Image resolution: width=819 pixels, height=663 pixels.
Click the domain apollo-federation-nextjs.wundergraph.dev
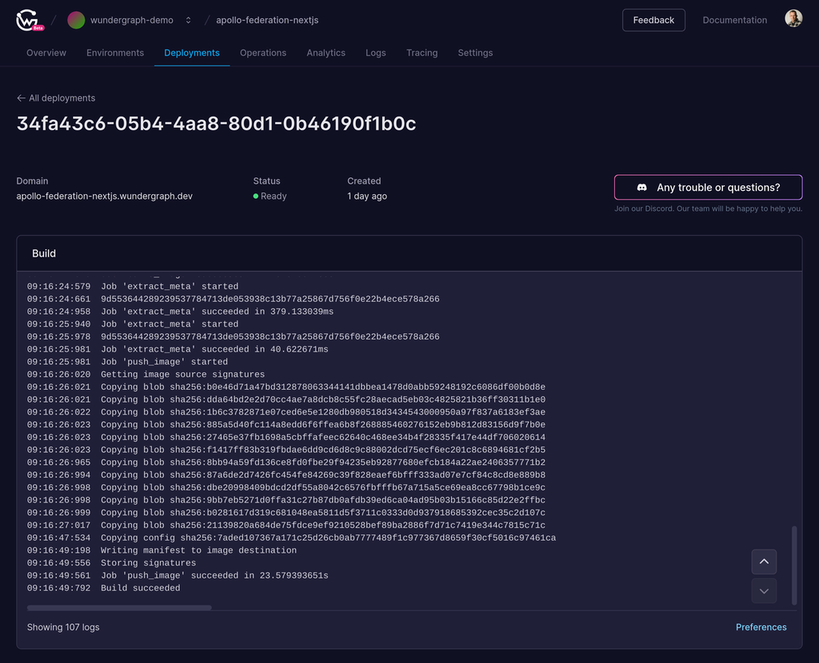pyautogui.click(x=104, y=196)
